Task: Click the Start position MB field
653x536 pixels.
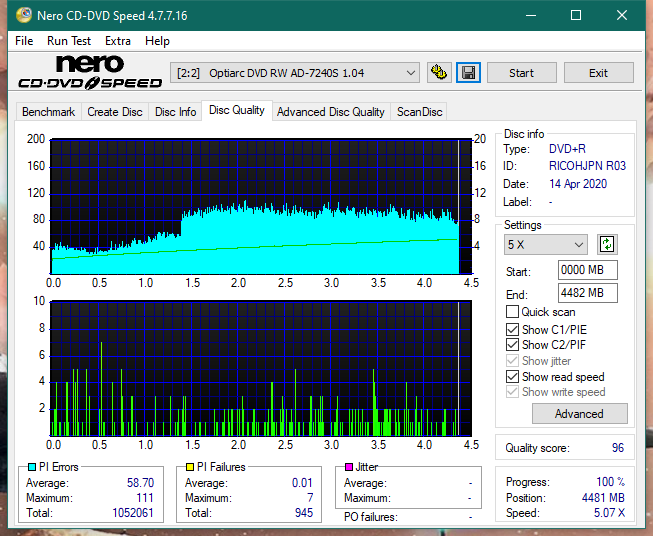Action: [588, 270]
